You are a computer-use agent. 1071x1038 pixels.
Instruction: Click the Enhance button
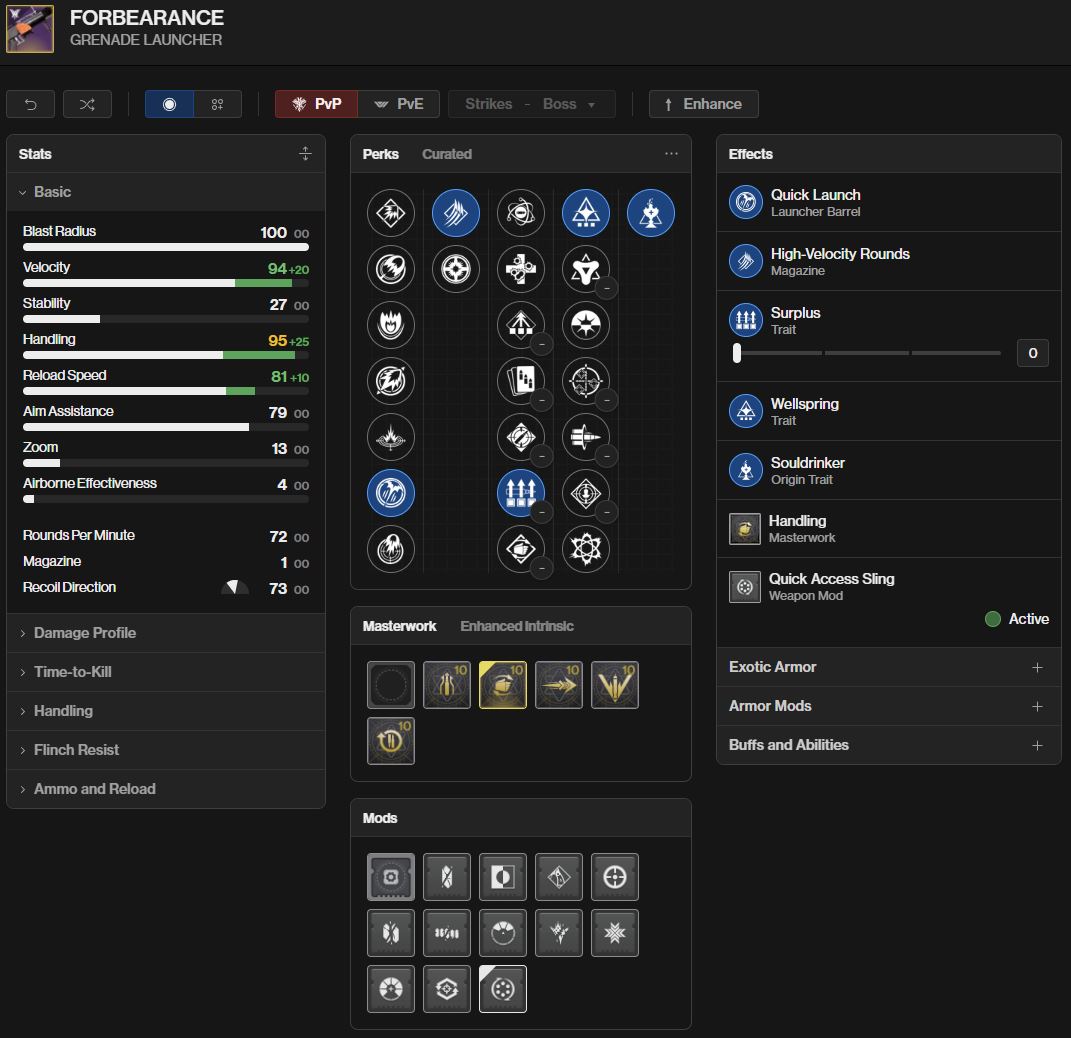tap(704, 104)
